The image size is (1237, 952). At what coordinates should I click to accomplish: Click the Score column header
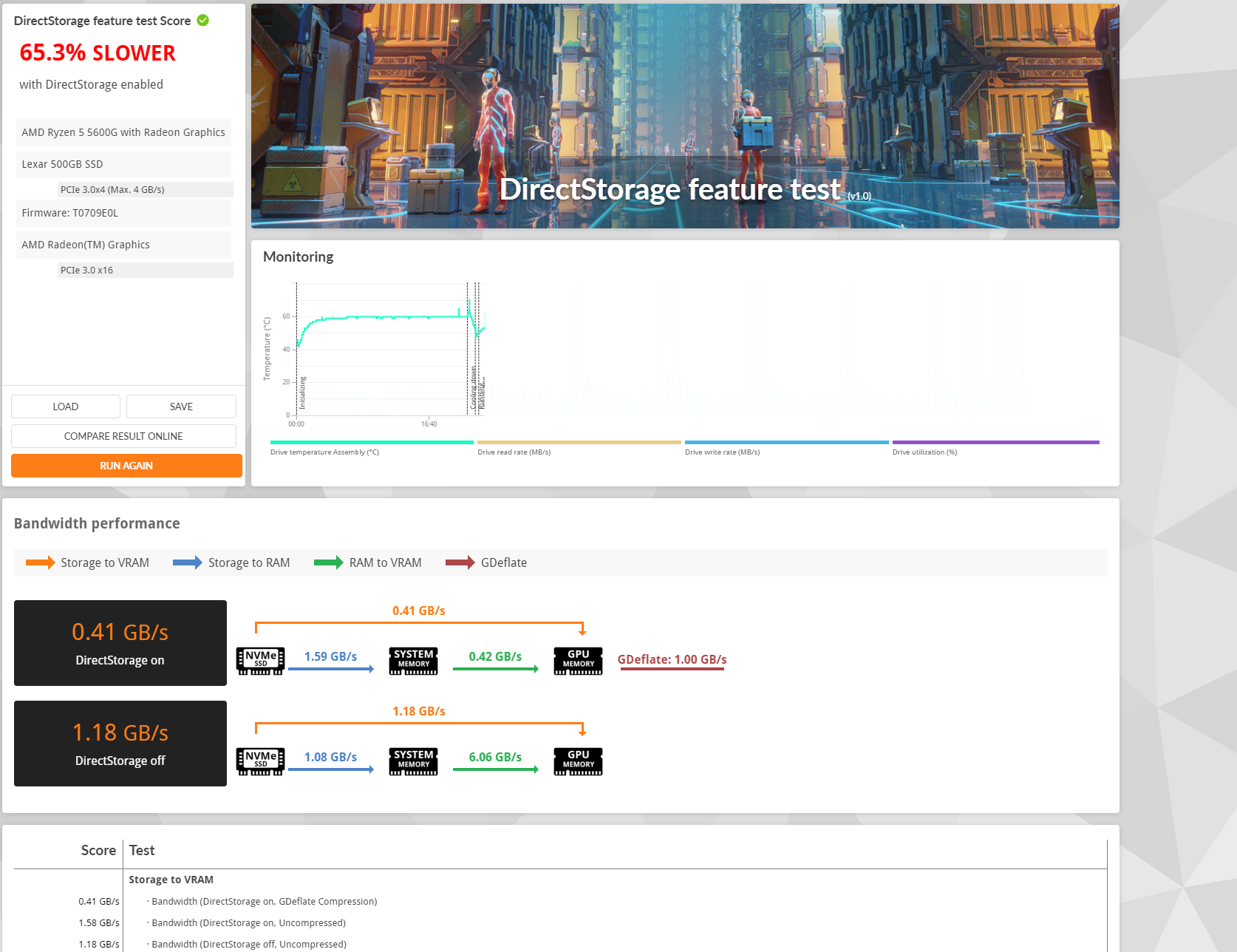pyautogui.click(x=98, y=850)
